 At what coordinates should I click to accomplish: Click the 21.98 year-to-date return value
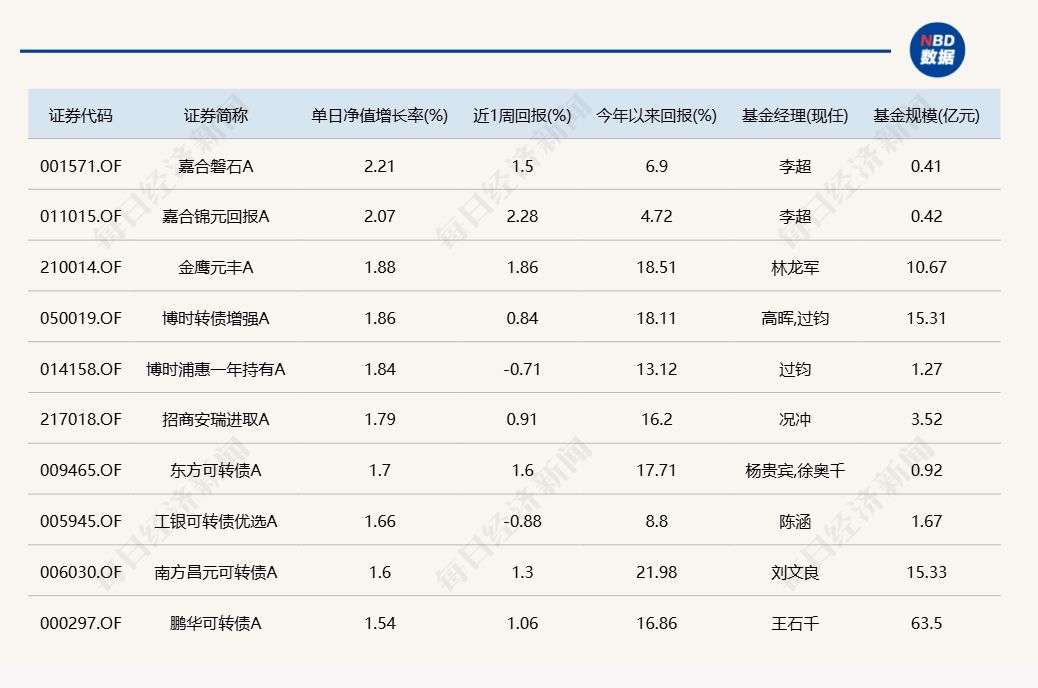[656, 572]
